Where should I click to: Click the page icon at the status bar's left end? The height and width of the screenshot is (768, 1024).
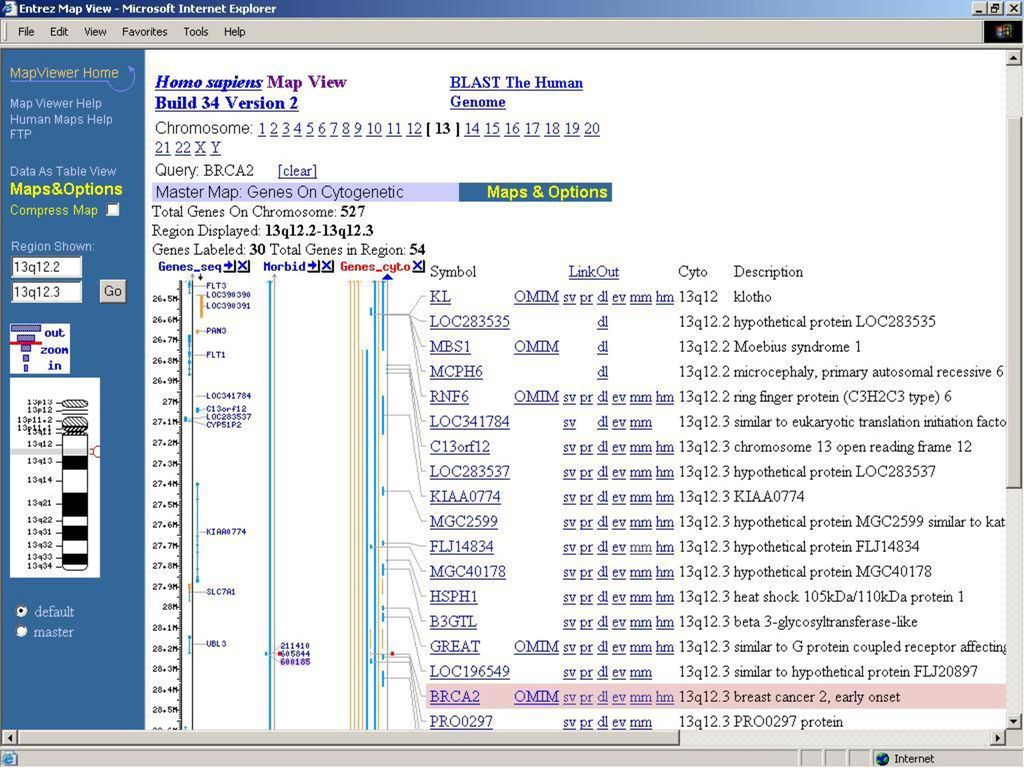click(x=9, y=759)
